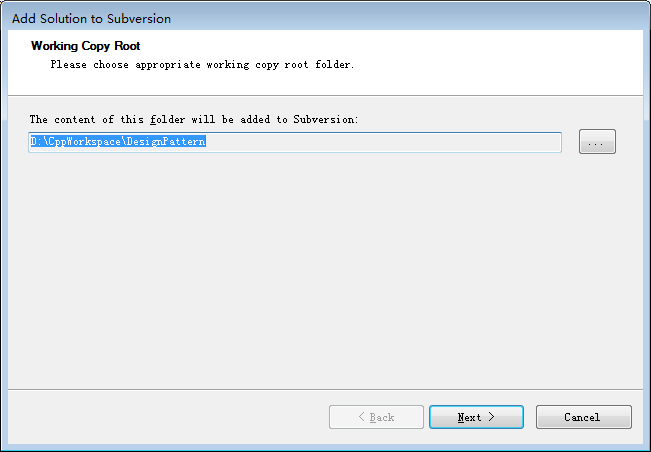651x452 pixels.
Task: Click the underlined f in folder label
Action: [x=153, y=120]
